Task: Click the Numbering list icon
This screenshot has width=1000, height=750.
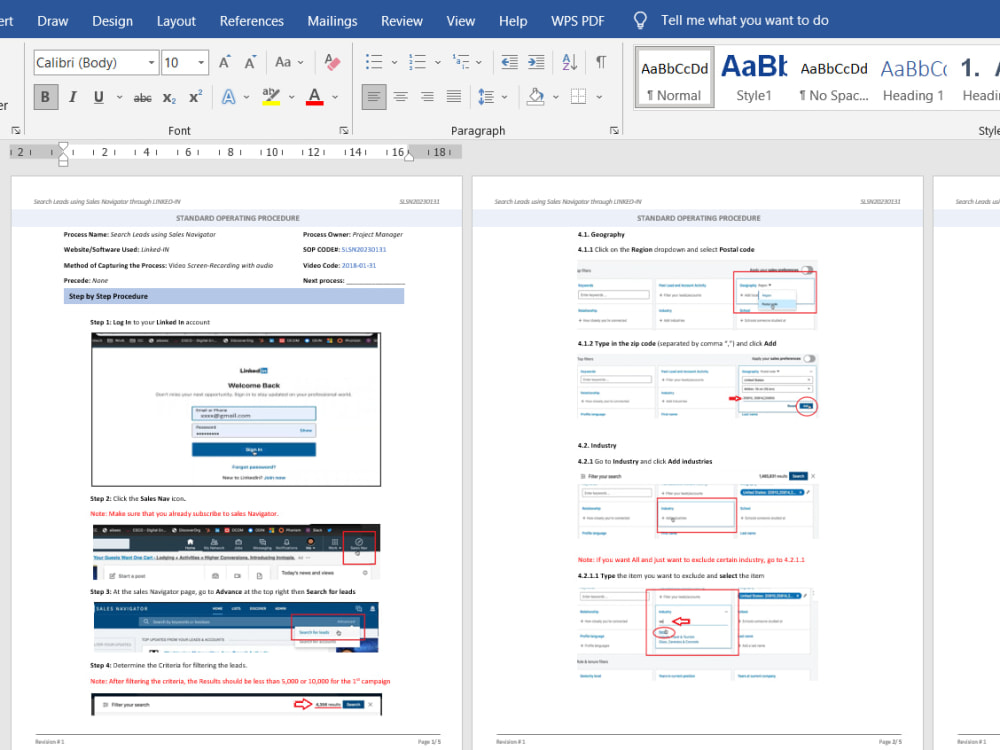Action: [417, 62]
